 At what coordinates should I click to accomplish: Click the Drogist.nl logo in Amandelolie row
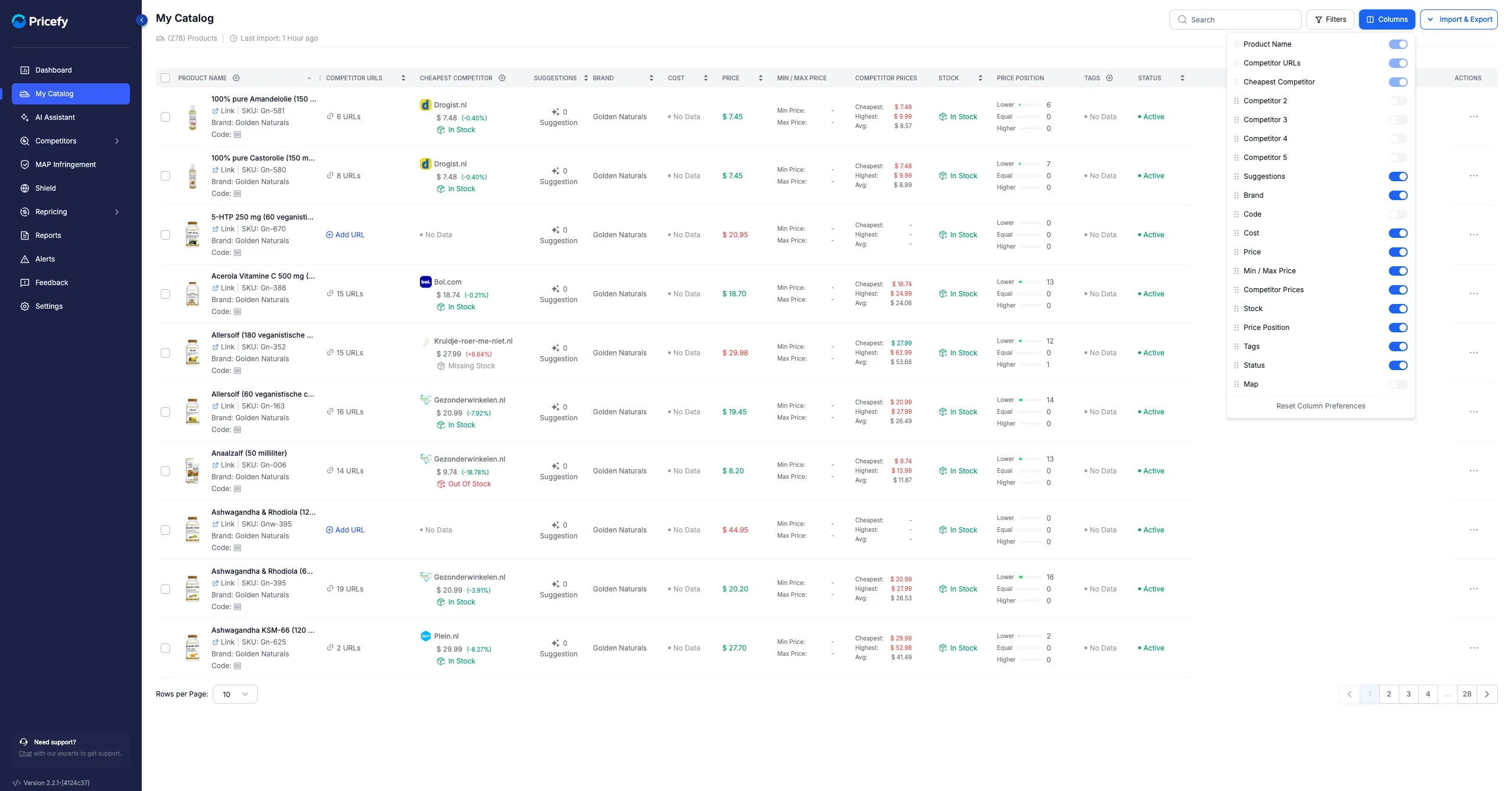click(425, 105)
